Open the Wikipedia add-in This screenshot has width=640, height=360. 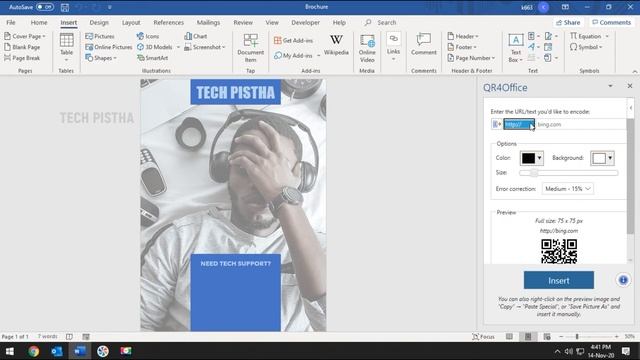coord(336,44)
